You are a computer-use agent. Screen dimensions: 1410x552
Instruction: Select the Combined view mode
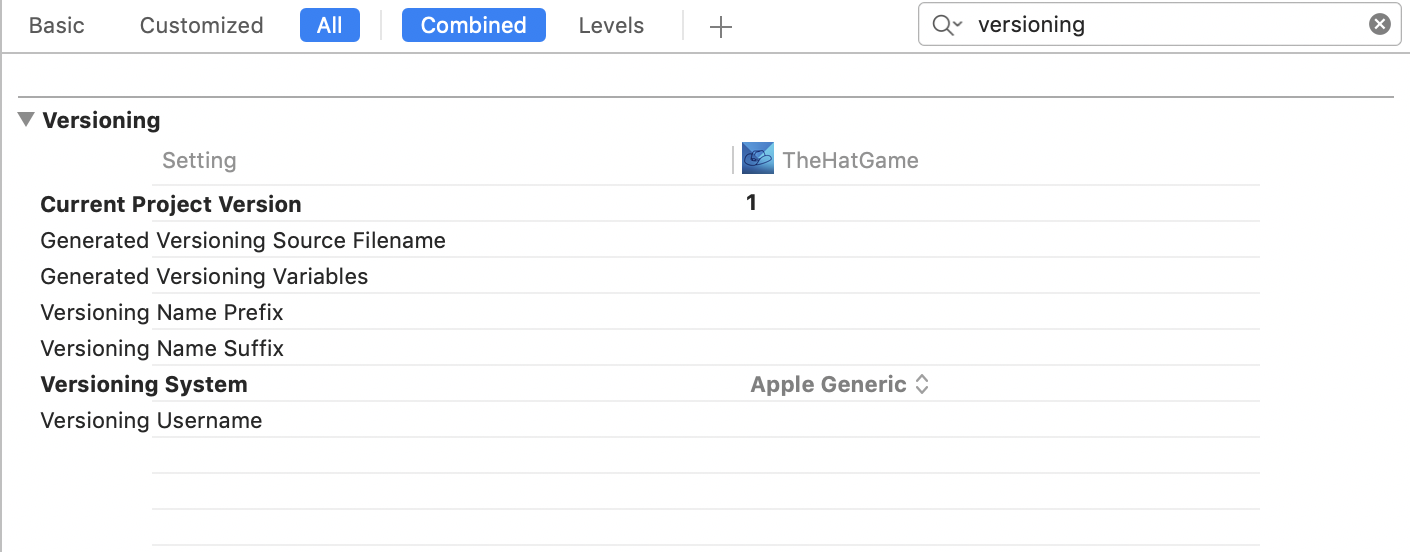473,26
